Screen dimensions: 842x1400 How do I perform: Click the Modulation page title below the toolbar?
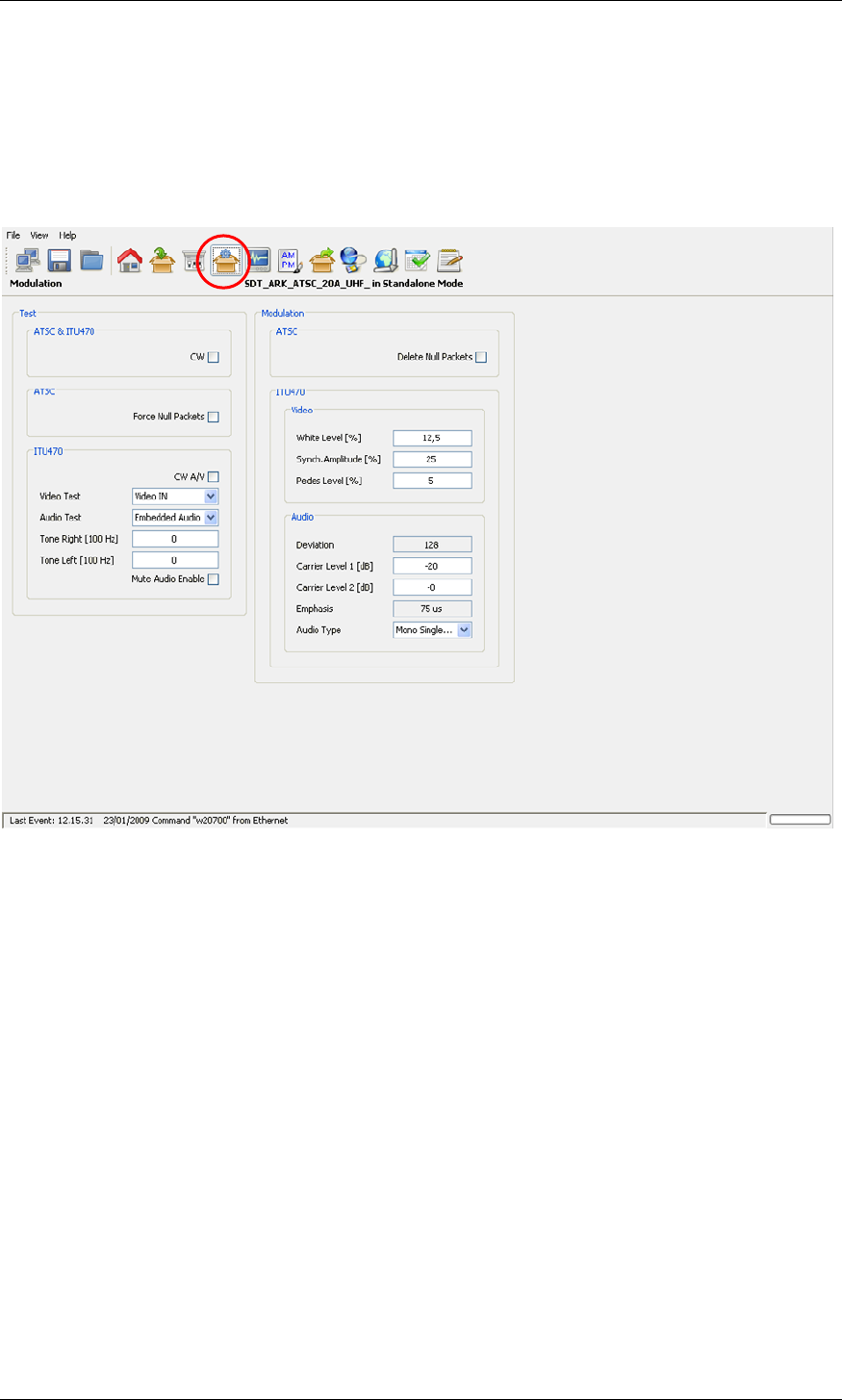tap(36, 284)
